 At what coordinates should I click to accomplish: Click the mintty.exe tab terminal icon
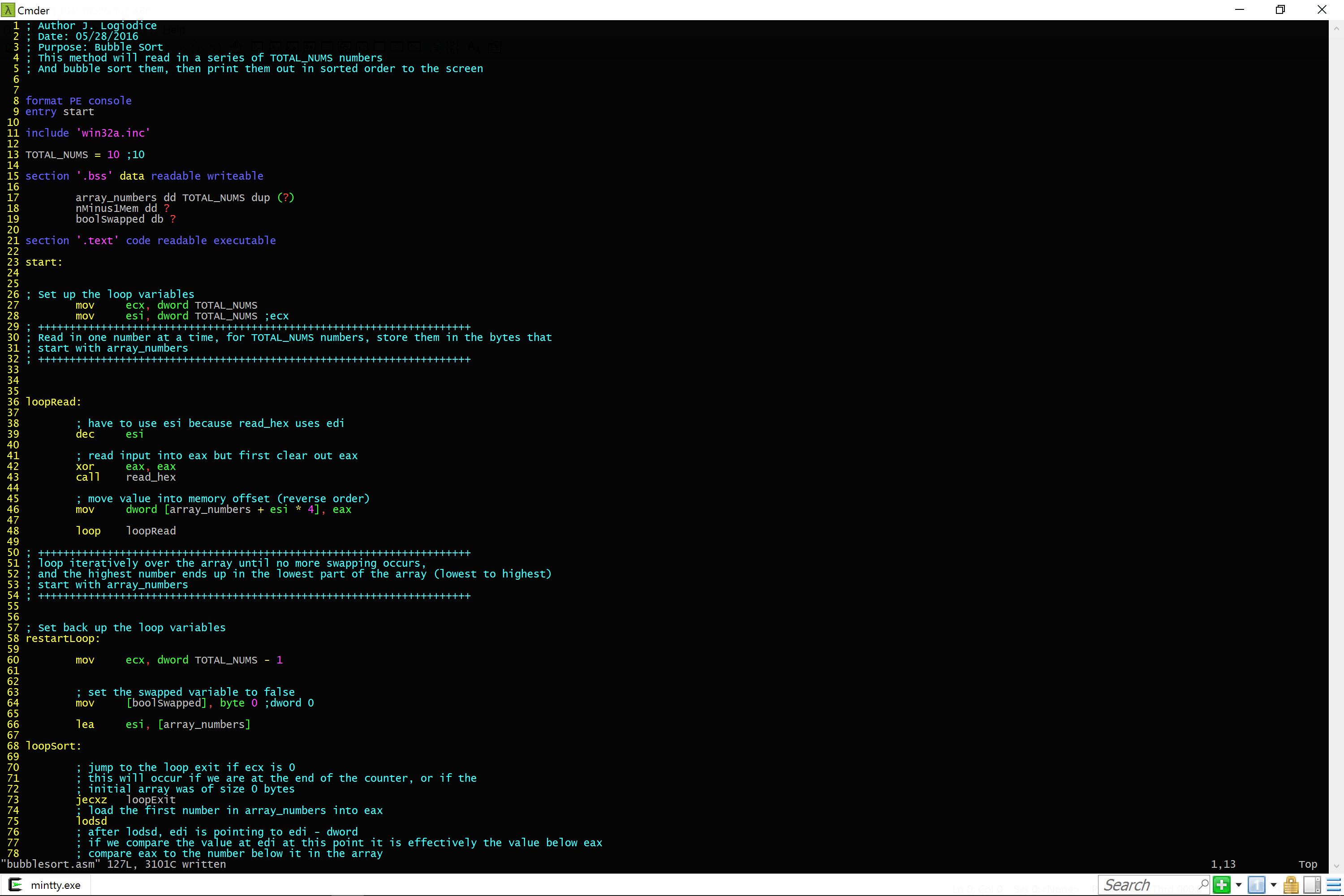[x=15, y=884]
